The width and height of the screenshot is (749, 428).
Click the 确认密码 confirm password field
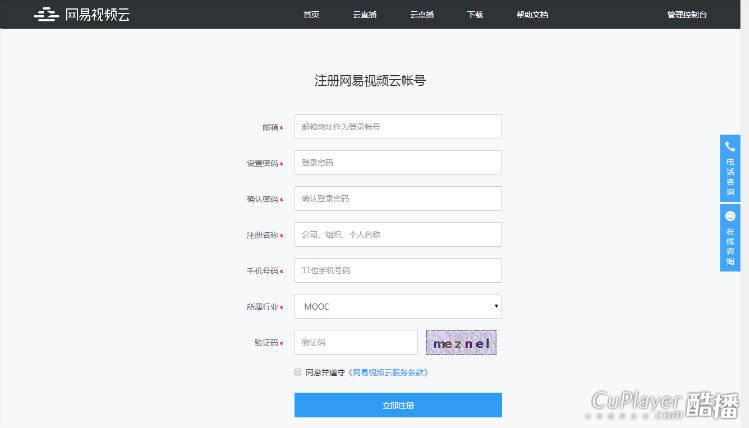coord(397,198)
